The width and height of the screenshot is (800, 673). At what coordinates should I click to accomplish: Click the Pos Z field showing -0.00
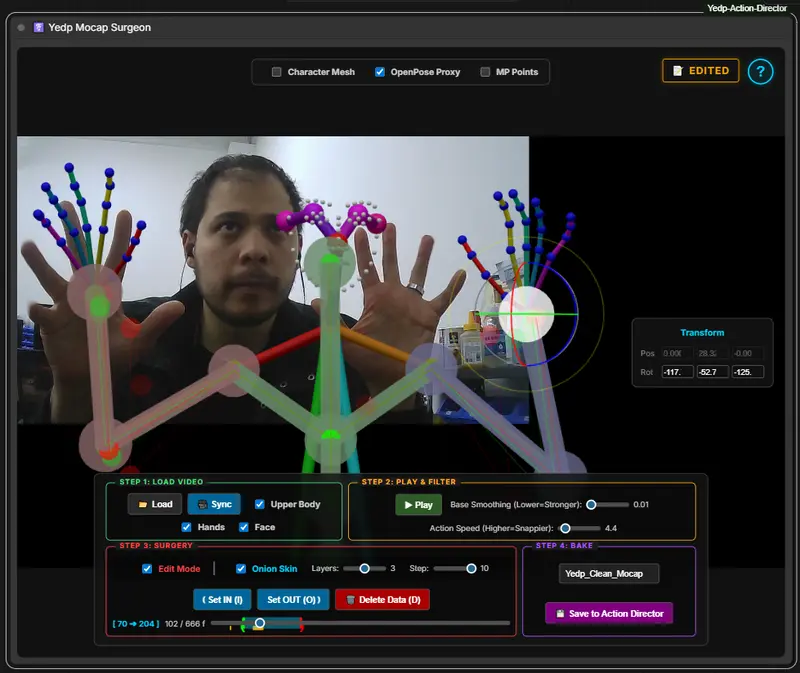[x=748, y=353]
